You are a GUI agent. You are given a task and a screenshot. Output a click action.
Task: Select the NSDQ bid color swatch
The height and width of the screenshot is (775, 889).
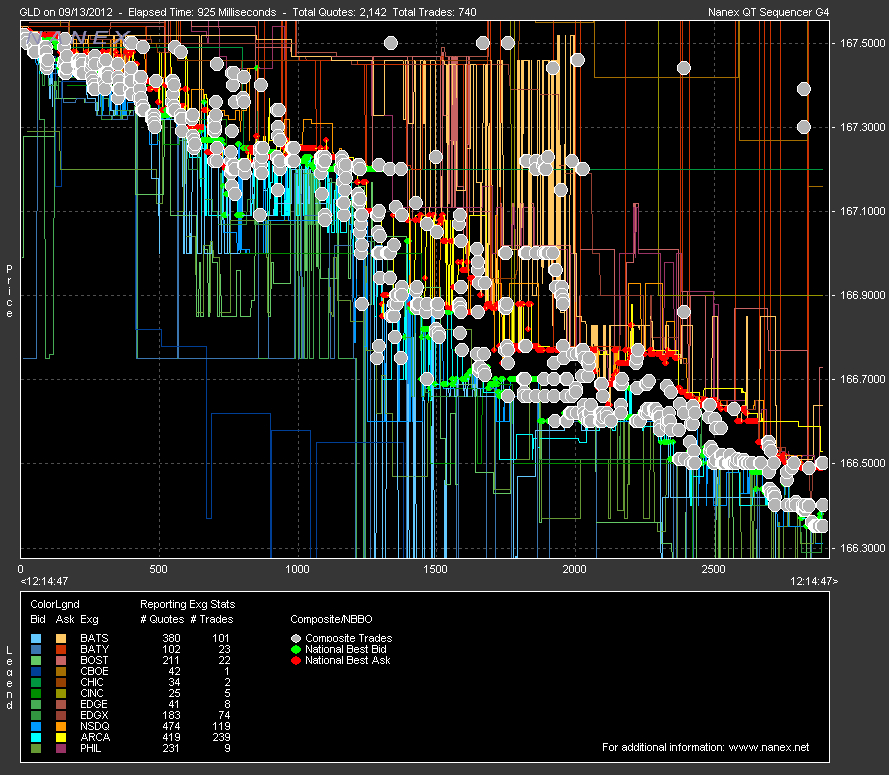tap(36, 726)
